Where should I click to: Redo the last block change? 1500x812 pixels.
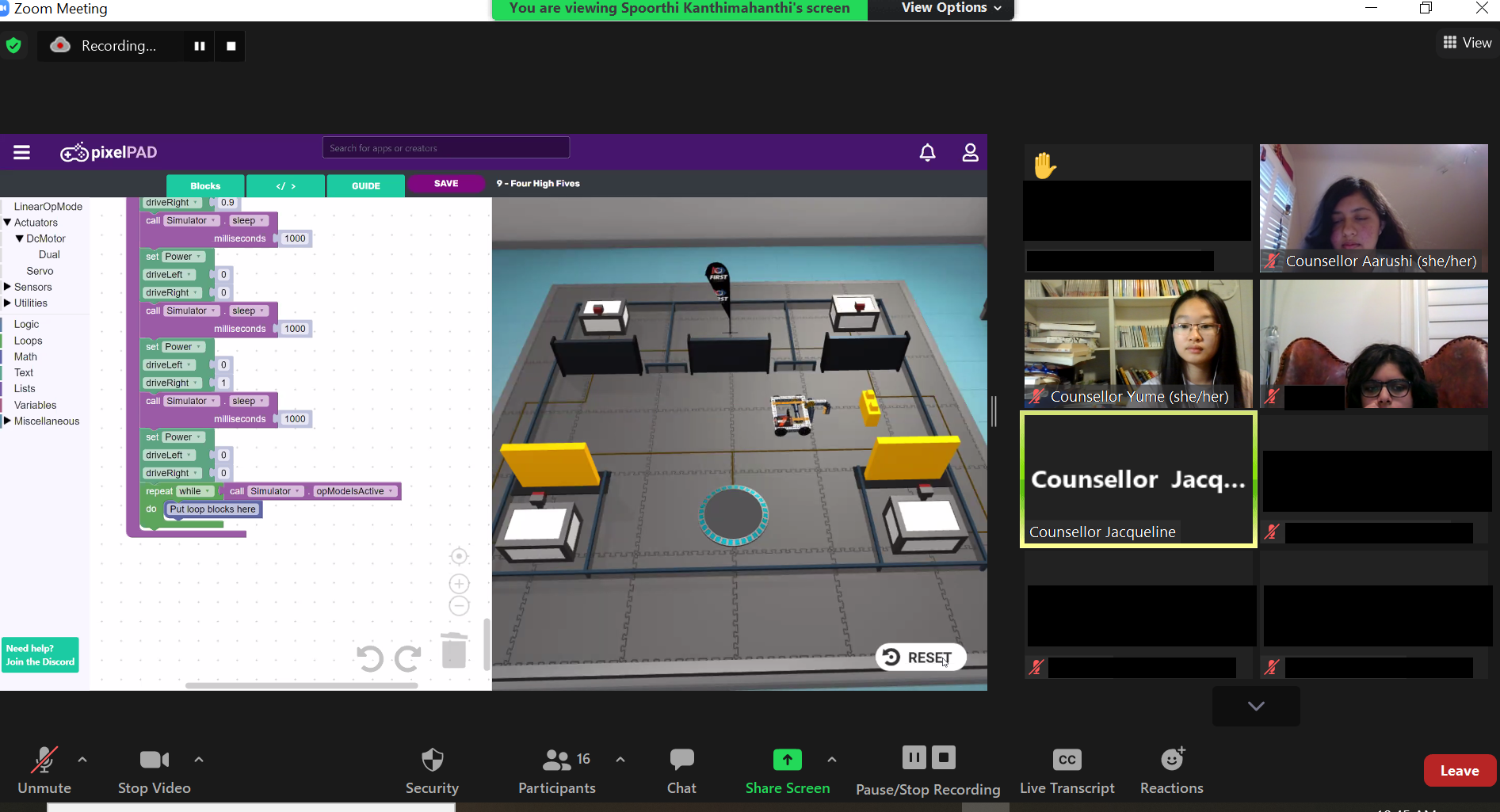408,658
